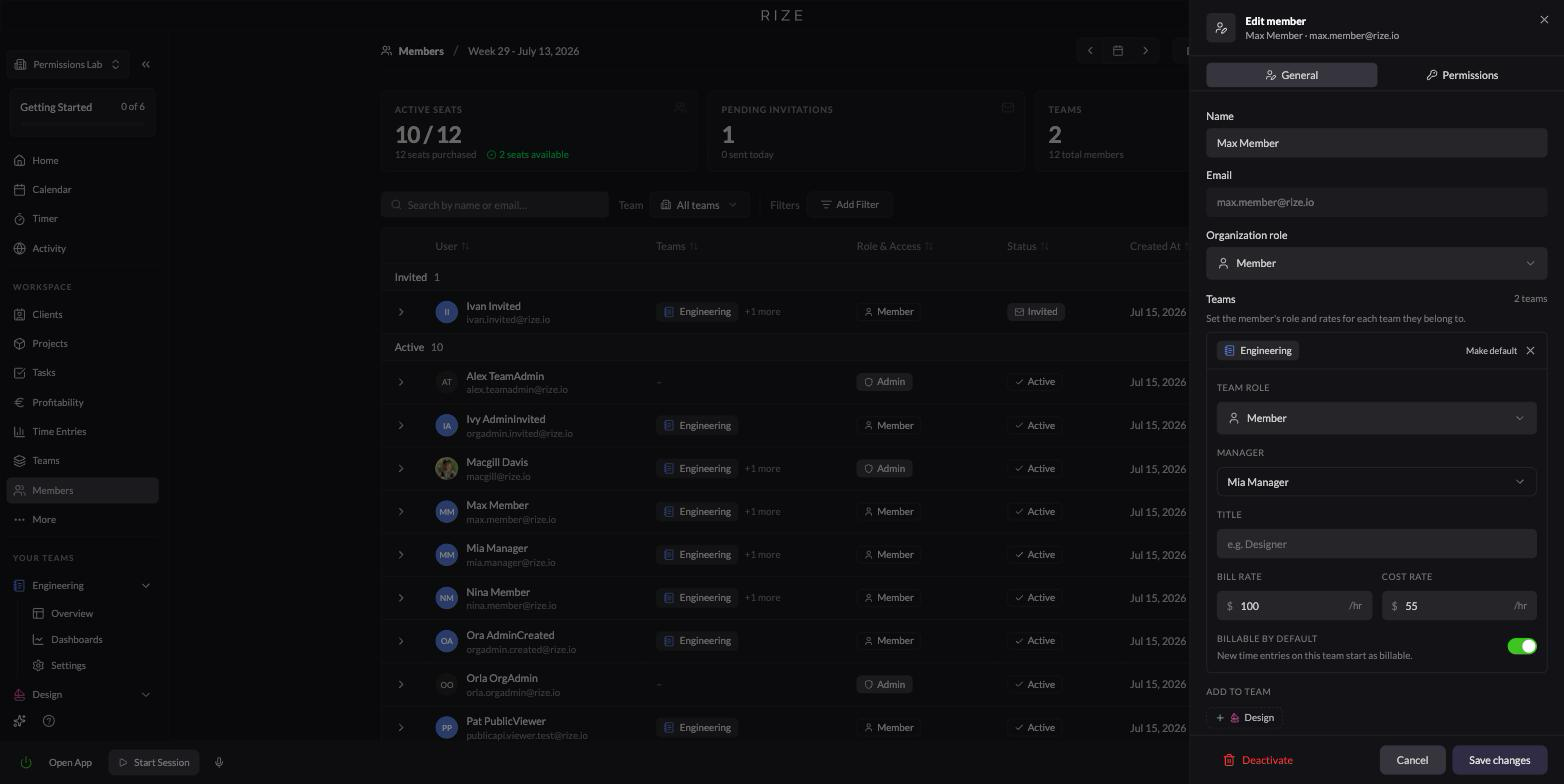Sort by Role & Access column

(895, 246)
